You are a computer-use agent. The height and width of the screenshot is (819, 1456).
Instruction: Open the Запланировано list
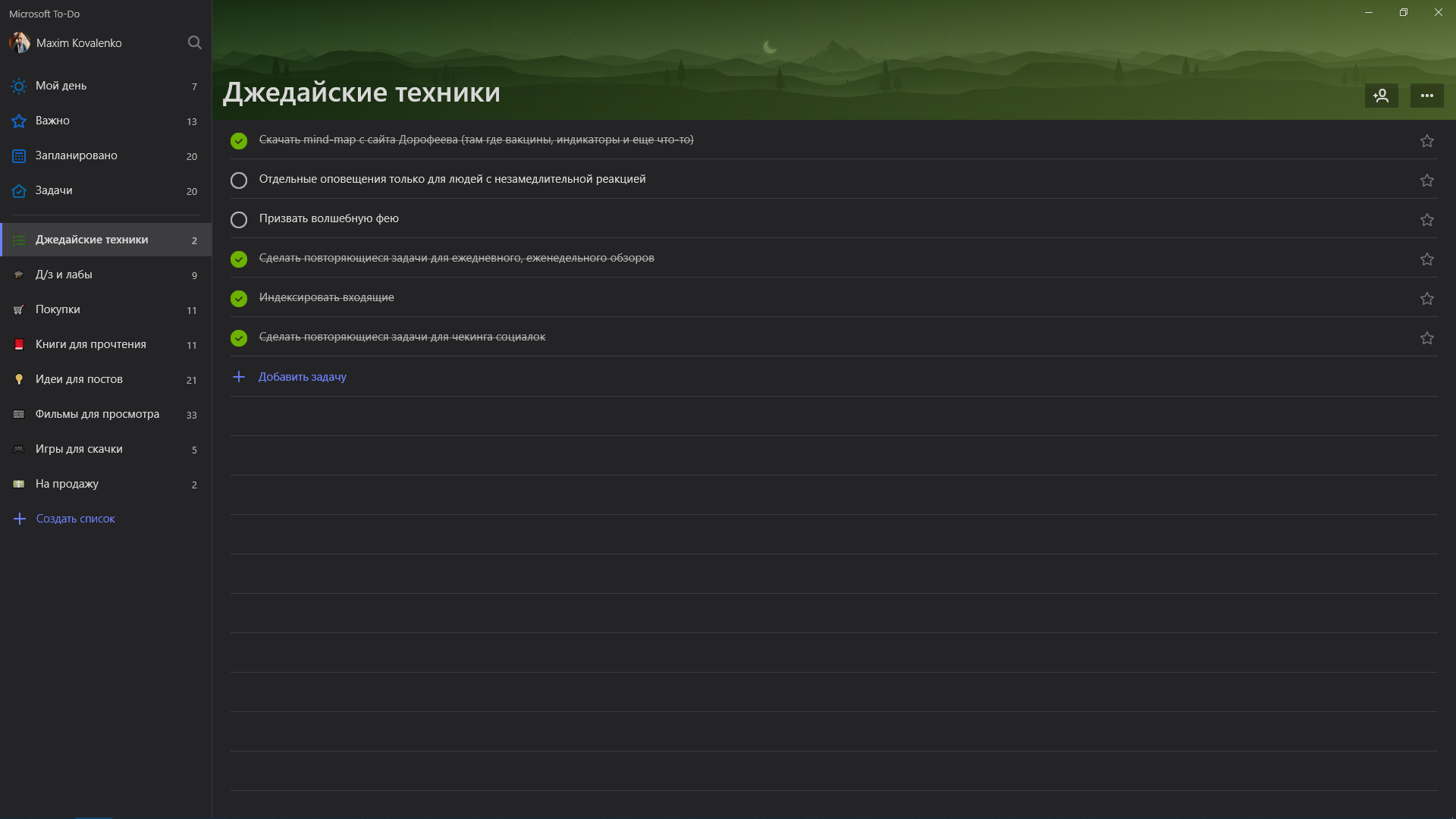[x=105, y=156]
